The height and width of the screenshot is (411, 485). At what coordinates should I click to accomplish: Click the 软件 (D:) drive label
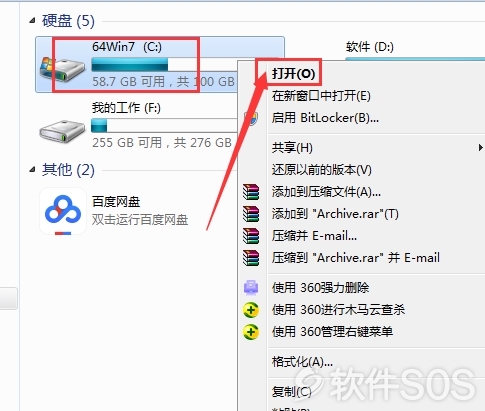(370, 47)
